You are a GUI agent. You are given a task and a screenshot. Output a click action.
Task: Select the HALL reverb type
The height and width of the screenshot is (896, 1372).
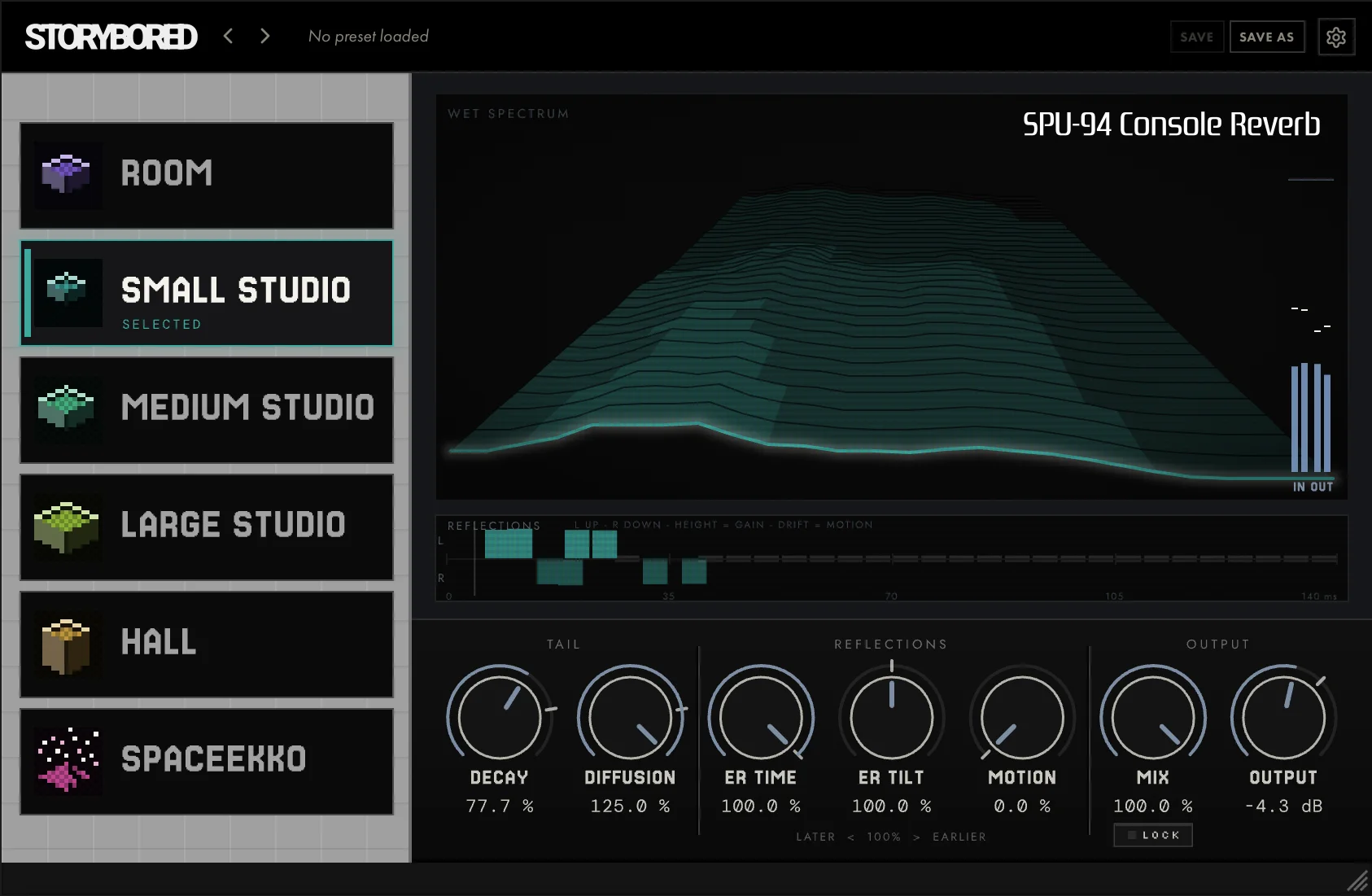207,645
